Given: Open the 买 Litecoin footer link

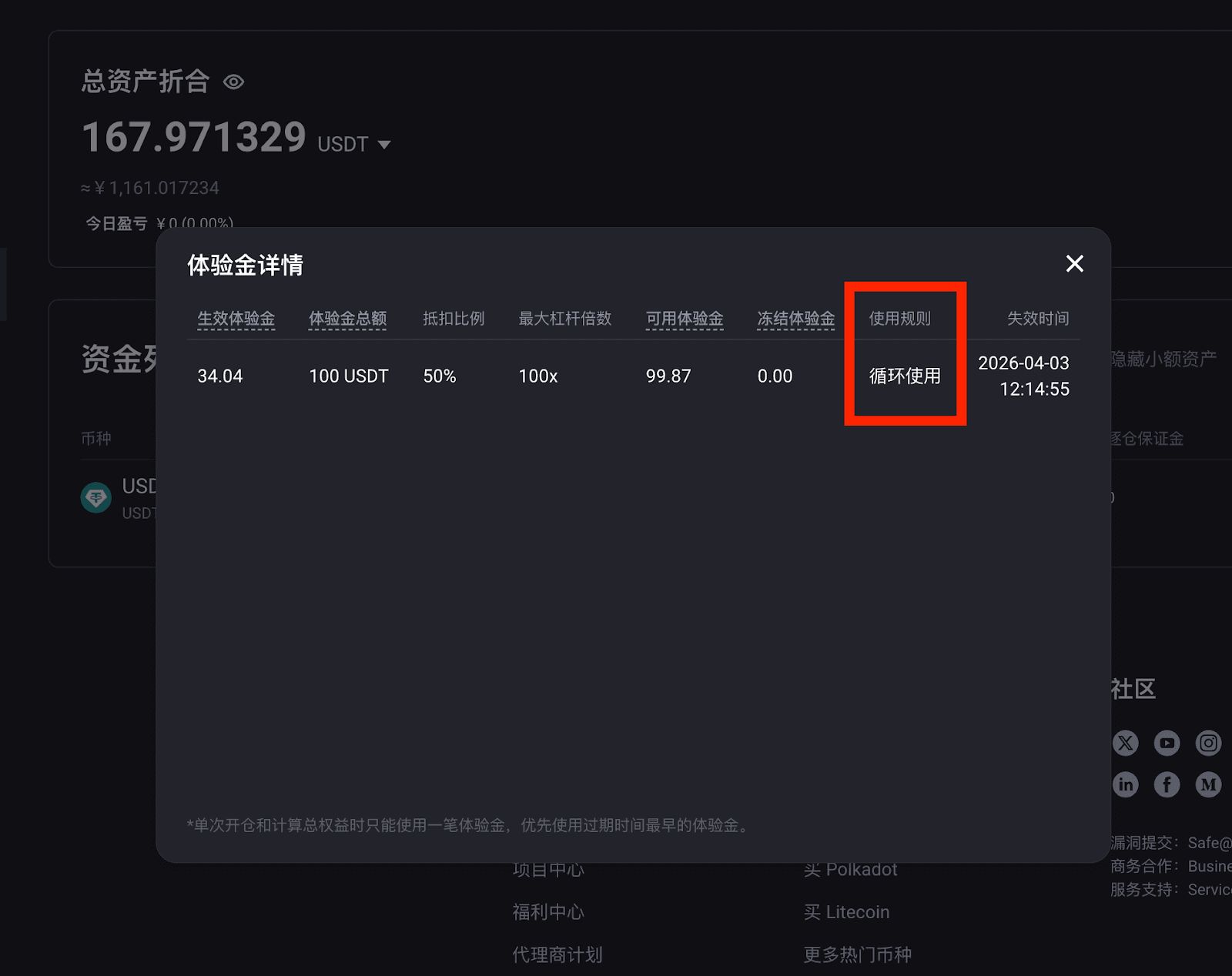Looking at the screenshot, I should pyautogui.click(x=846, y=912).
